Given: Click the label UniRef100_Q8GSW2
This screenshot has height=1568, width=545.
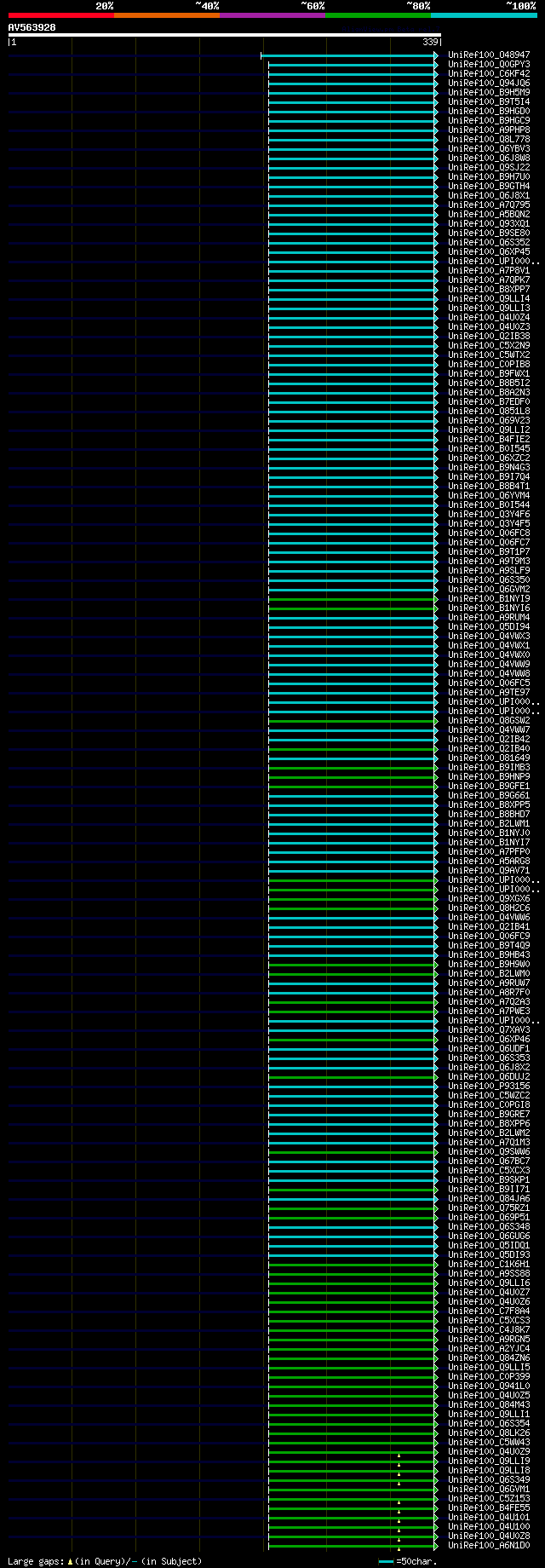Looking at the screenshot, I should click(x=489, y=720).
